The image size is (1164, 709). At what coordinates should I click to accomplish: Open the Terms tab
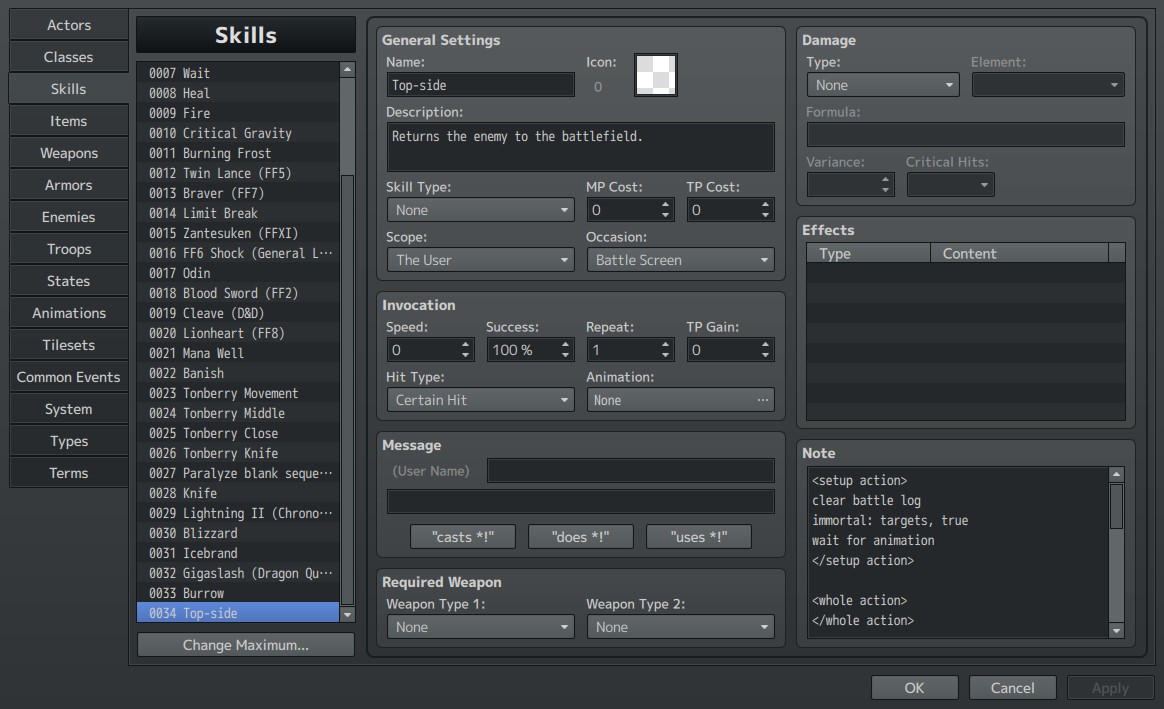coord(69,473)
